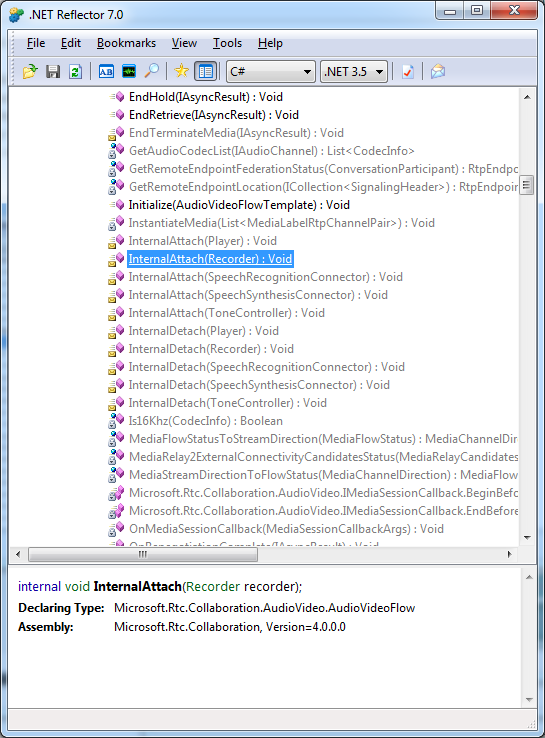545x738 pixels.
Task: Open the analyzer green waveform icon
Action: pyautogui.click(x=128, y=72)
